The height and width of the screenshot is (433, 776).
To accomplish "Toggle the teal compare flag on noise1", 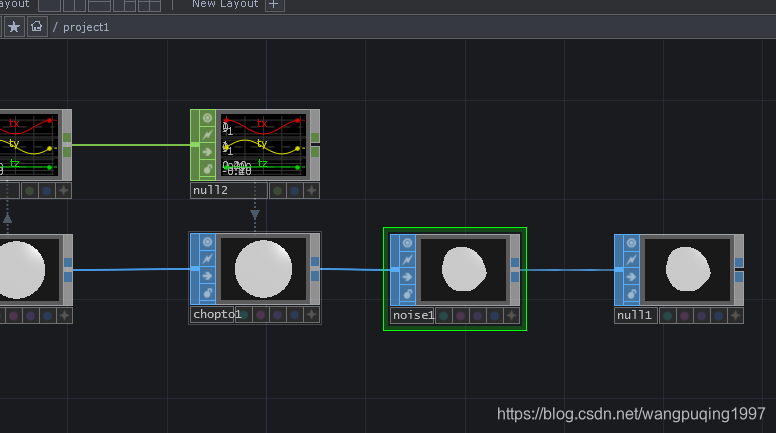I will (x=444, y=315).
